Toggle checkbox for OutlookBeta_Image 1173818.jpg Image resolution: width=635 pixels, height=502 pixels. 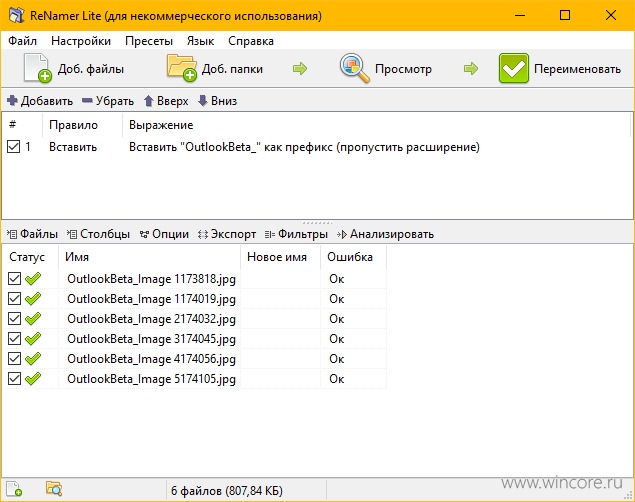[14, 279]
